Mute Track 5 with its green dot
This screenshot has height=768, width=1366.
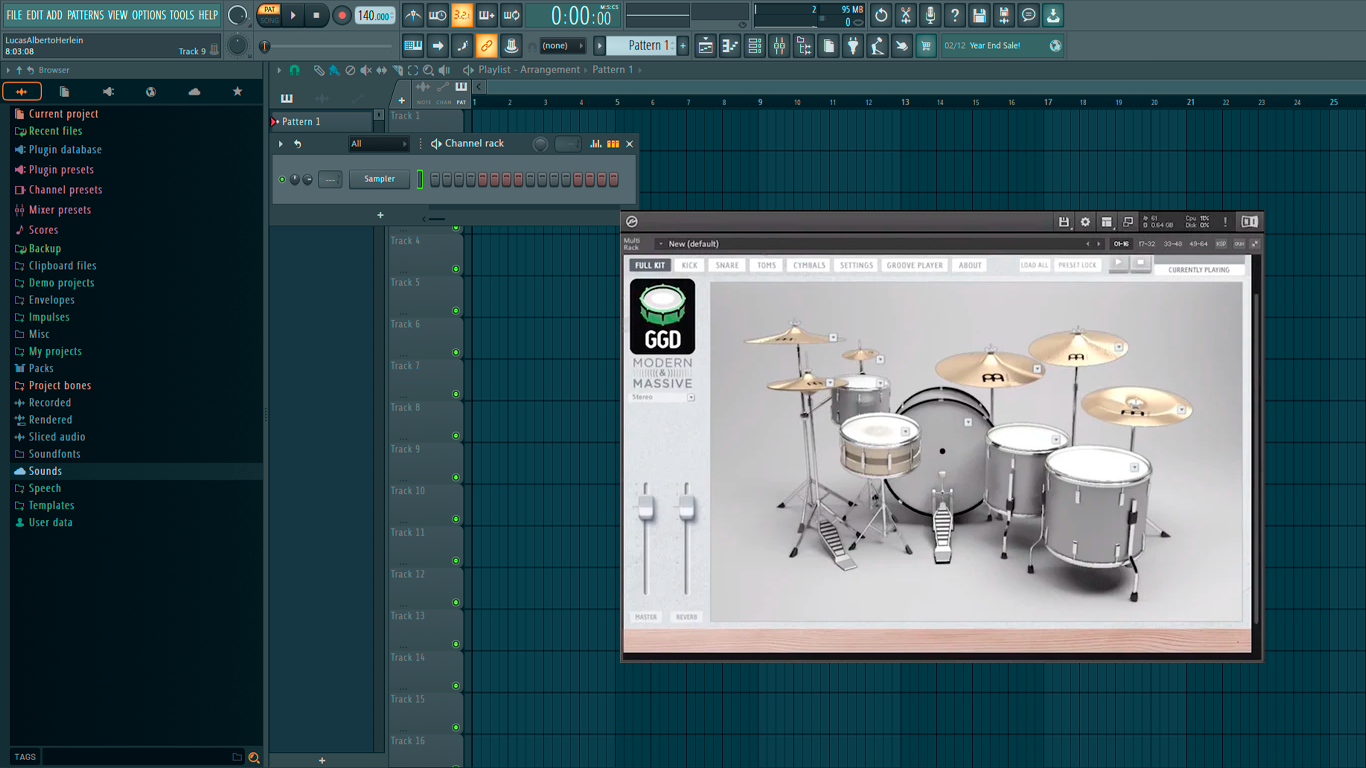[456, 311]
